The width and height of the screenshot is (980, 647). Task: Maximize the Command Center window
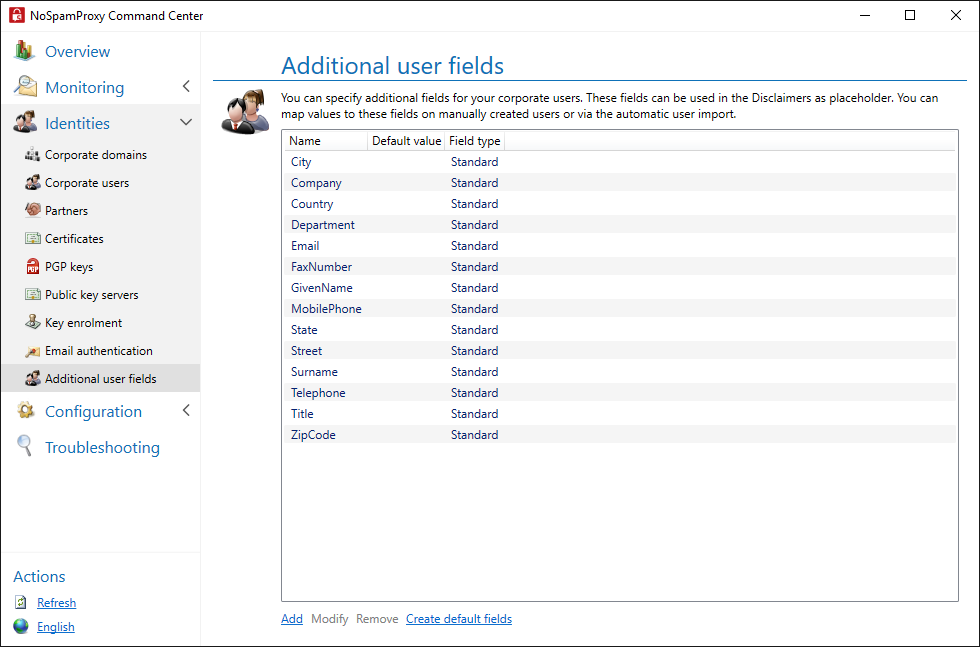coord(910,15)
